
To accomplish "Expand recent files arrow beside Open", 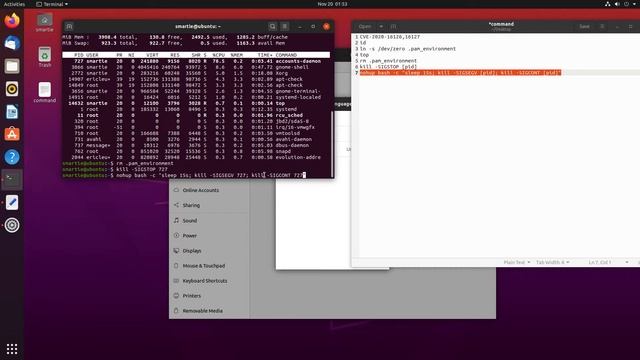I will [381, 27].
